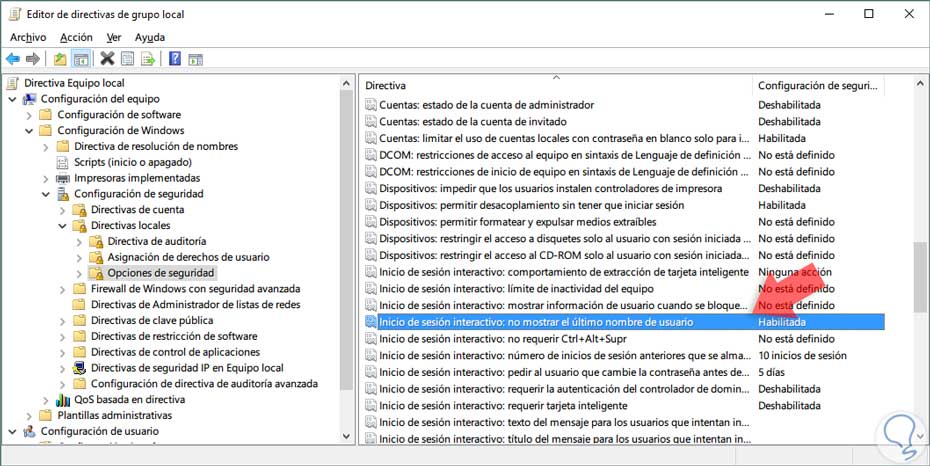Image resolution: width=930 pixels, height=466 pixels.
Task: Open the Acción menu
Action: (76, 37)
